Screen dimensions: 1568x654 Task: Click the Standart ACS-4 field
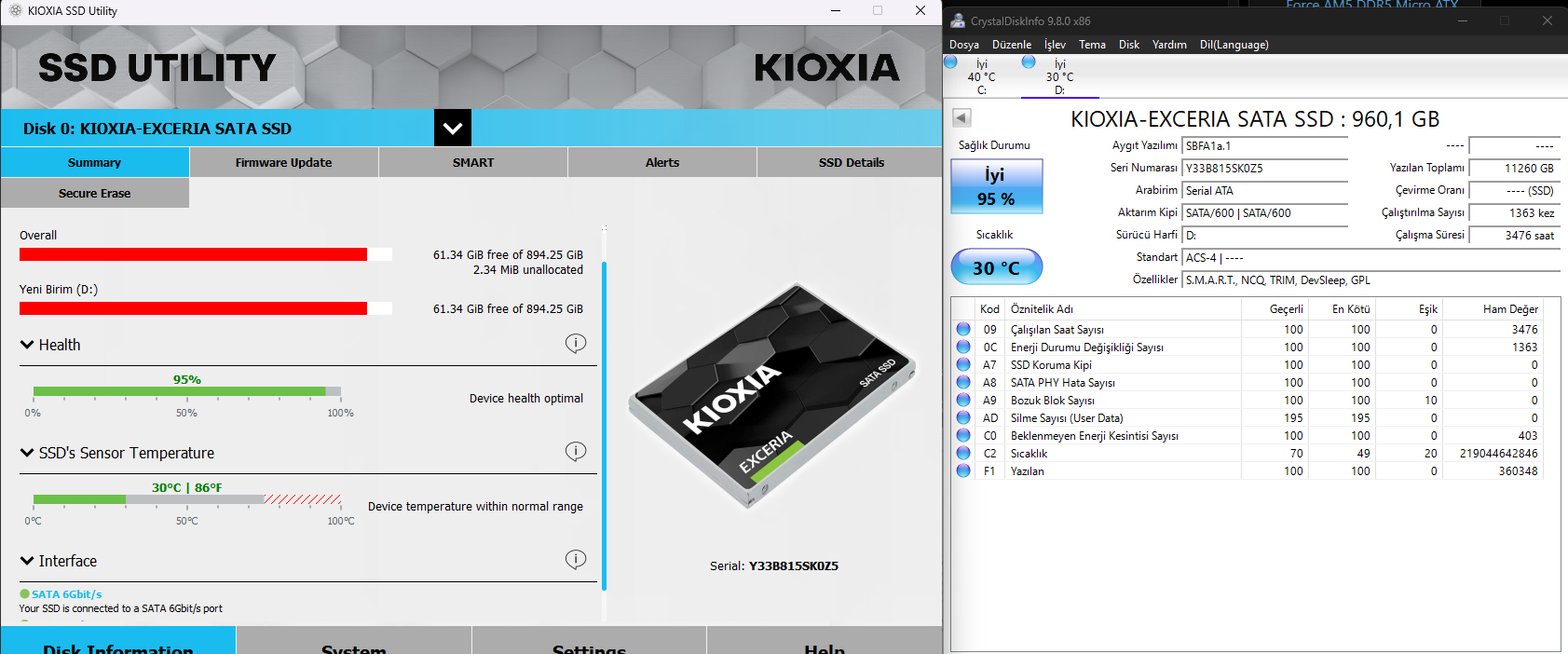1370,257
